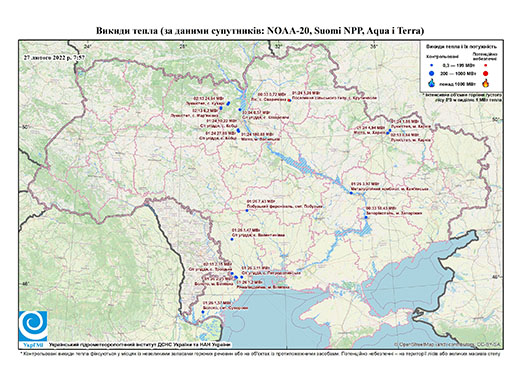
Task: Click the 24° longitude tick label
Action: tap(88, 47)
